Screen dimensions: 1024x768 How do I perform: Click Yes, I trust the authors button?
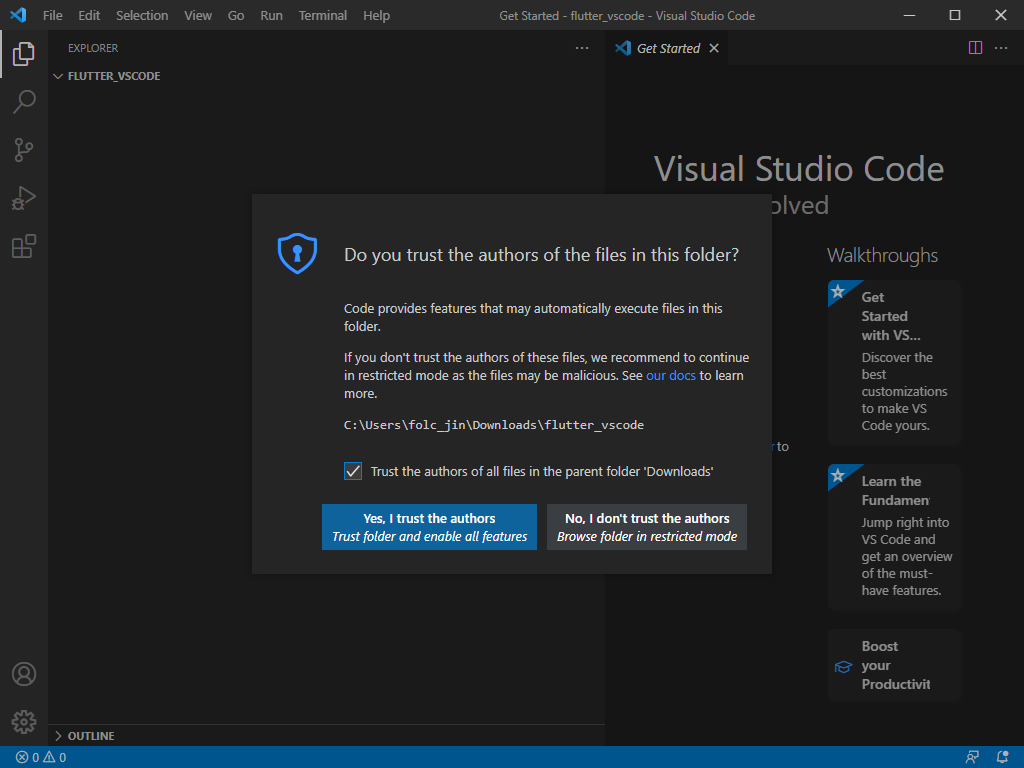click(x=429, y=527)
